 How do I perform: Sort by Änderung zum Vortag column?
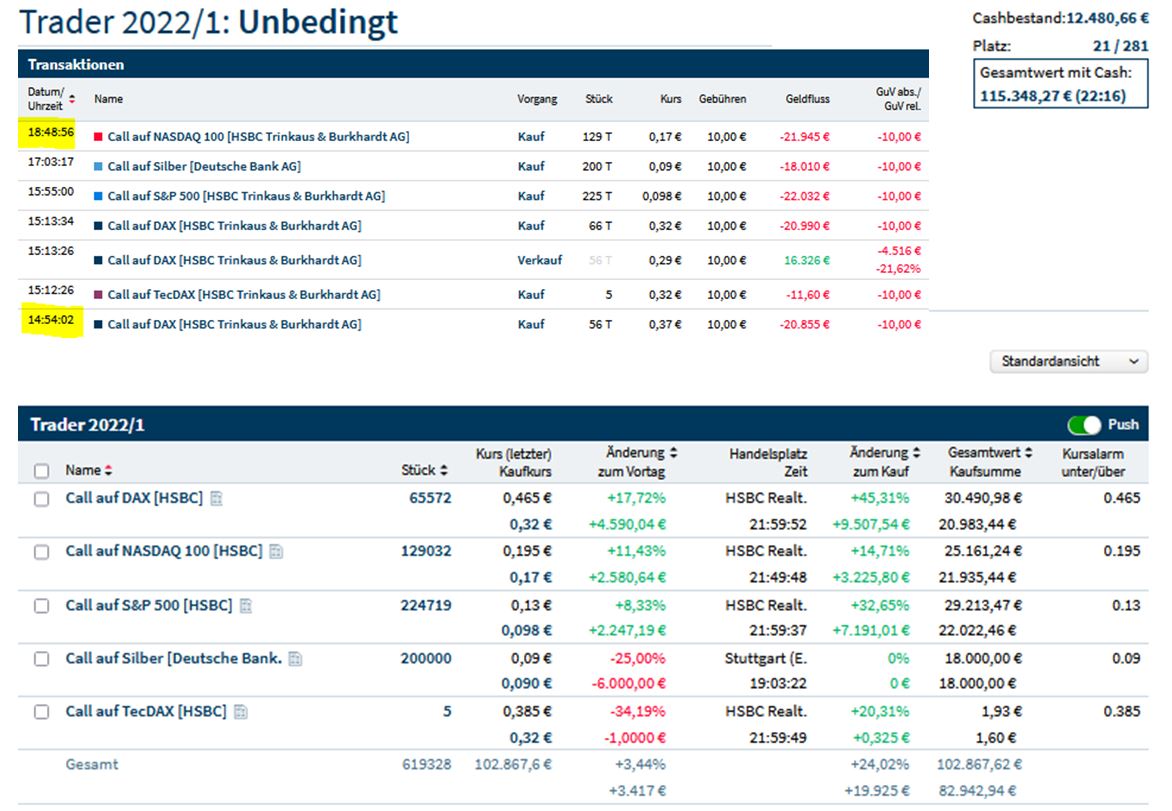[x=673, y=453]
